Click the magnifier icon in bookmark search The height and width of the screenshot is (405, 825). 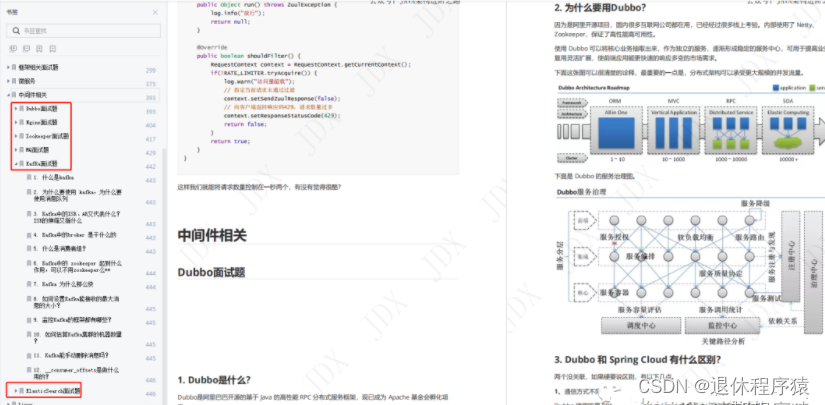16,31
